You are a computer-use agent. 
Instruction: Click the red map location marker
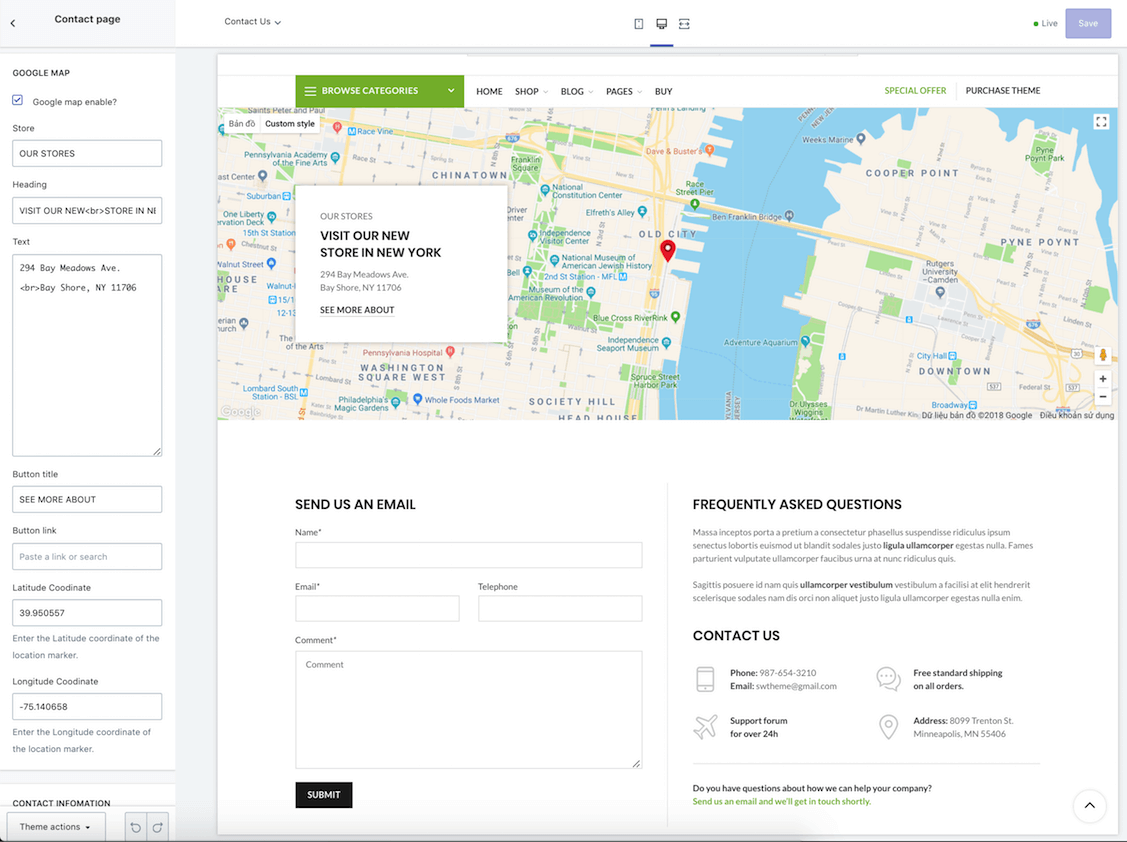click(x=668, y=250)
